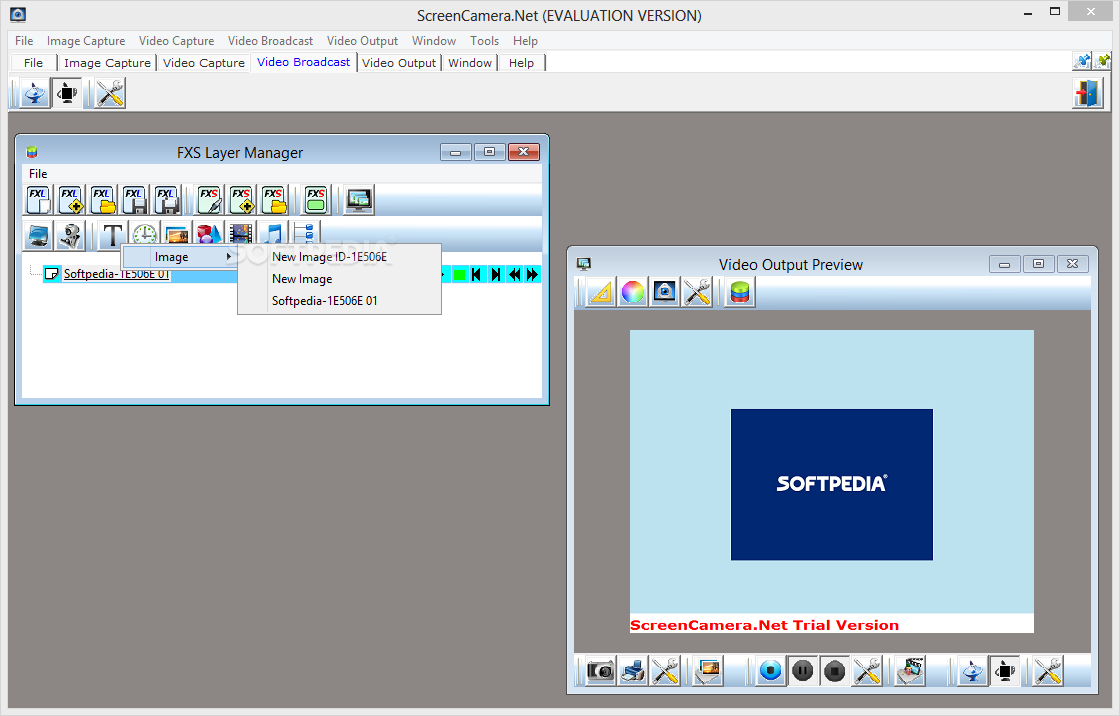Click the printer icon in preview bottom toolbar
Image resolution: width=1120 pixels, height=716 pixels.
[x=633, y=671]
